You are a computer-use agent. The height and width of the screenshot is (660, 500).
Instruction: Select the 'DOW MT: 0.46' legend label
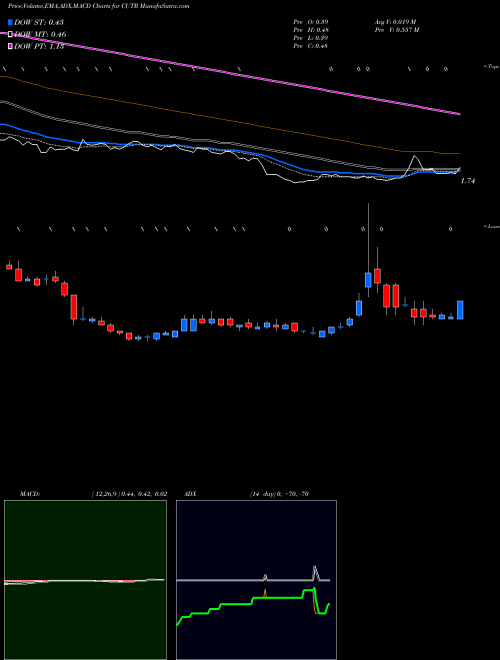pyautogui.click(x=40, y=35)
